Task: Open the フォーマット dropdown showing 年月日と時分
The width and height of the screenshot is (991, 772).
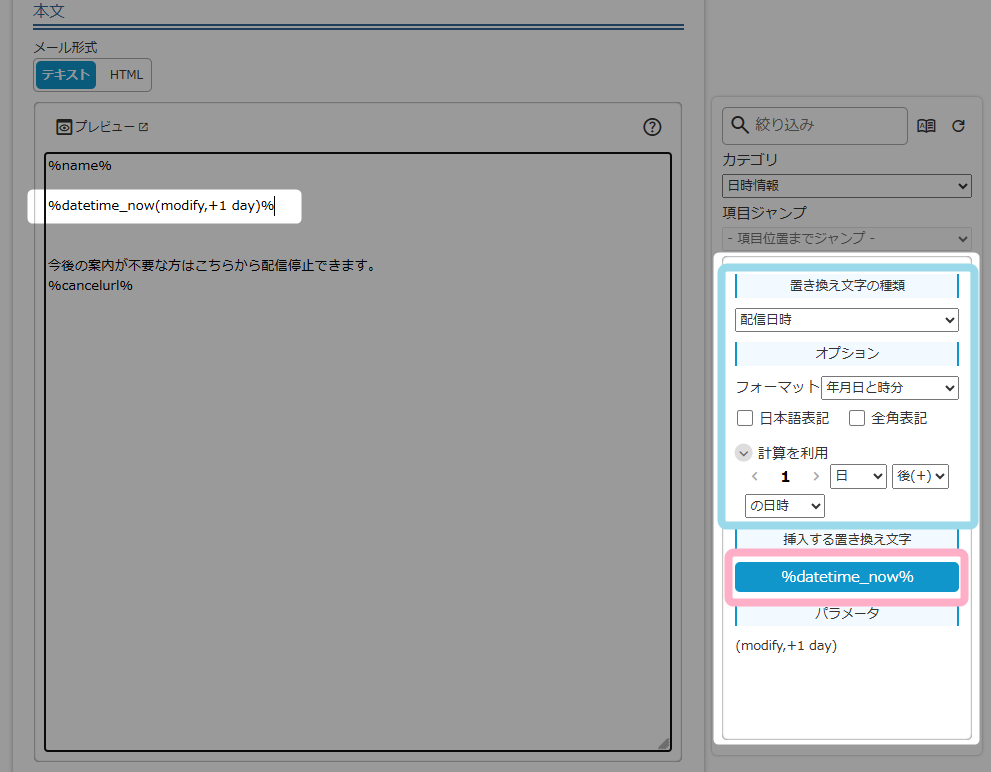Action: point(889,387)
